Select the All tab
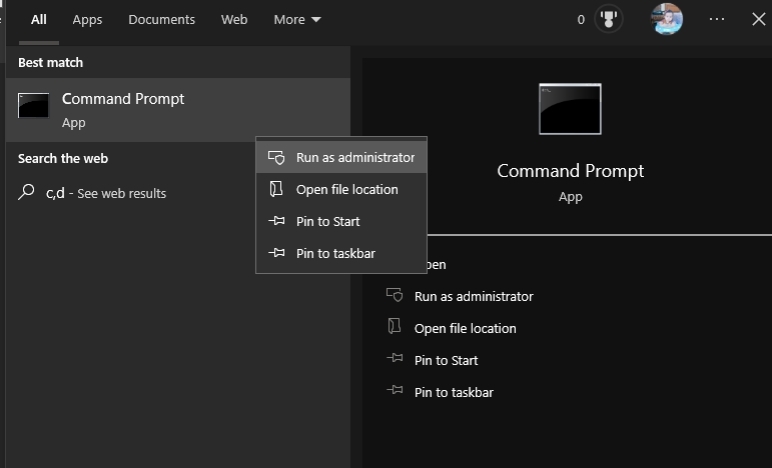The image size is (772, 468). tap(38, 19)
